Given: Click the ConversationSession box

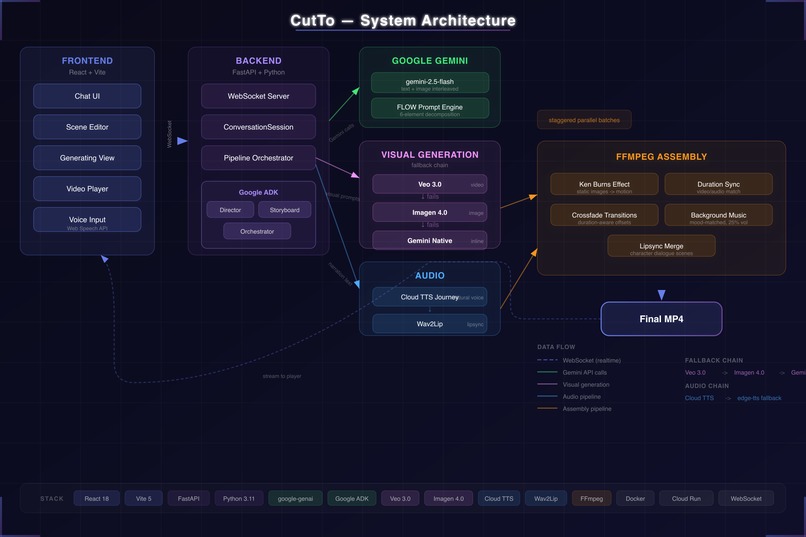Looking at the screenshot, I should [x=258, y=127].
